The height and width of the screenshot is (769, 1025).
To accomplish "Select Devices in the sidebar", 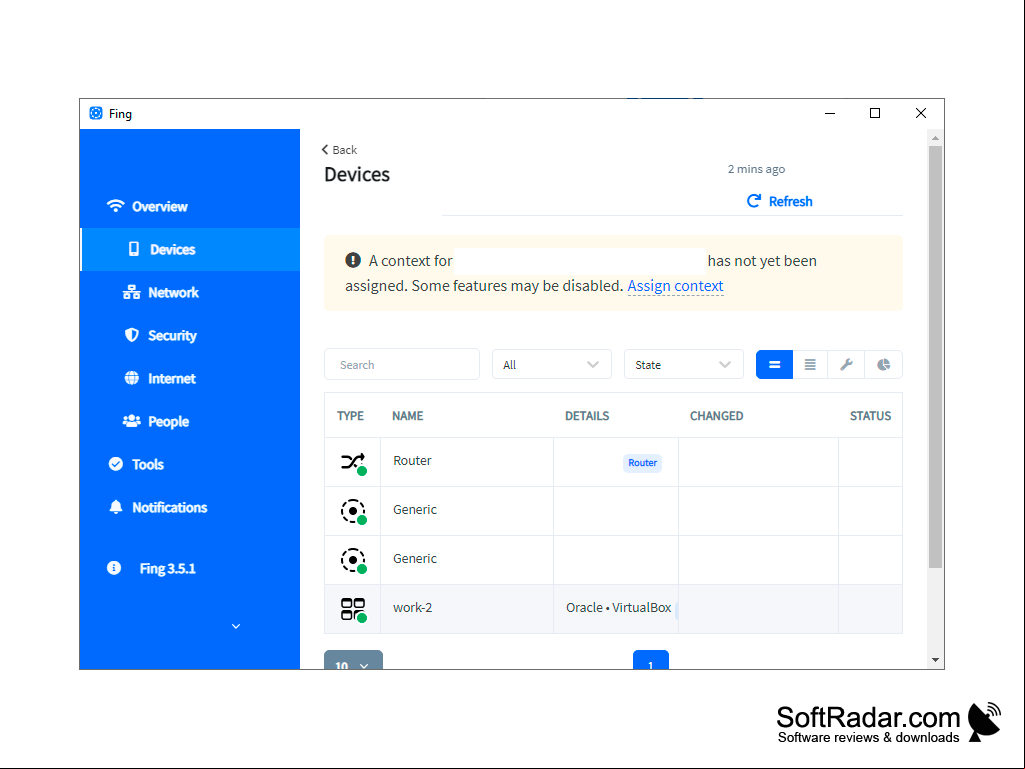I will pos(190,249).
